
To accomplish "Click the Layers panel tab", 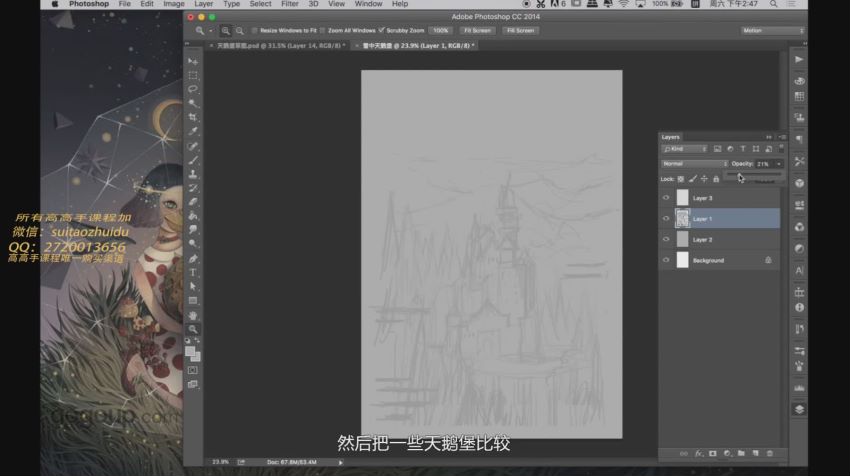I will pyautogui.click(x=671, y=137).
